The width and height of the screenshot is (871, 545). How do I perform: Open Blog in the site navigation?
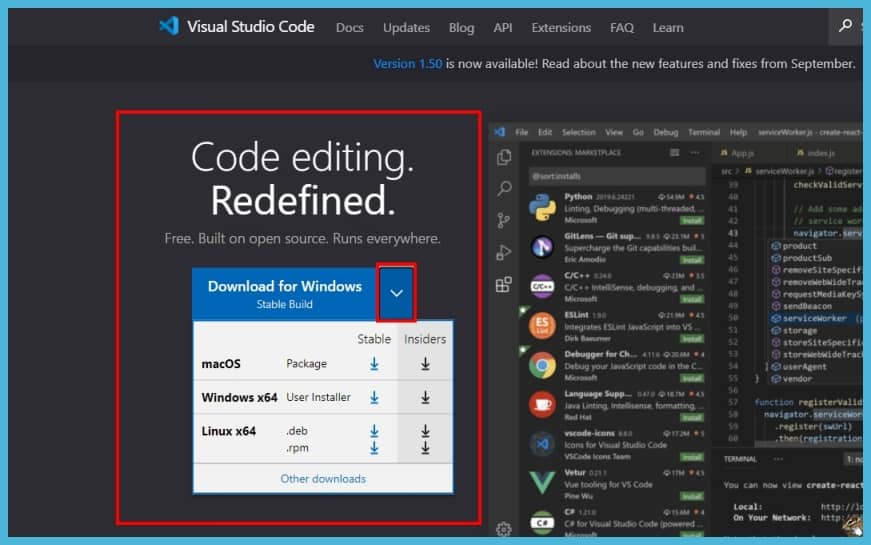coord(461,27)
